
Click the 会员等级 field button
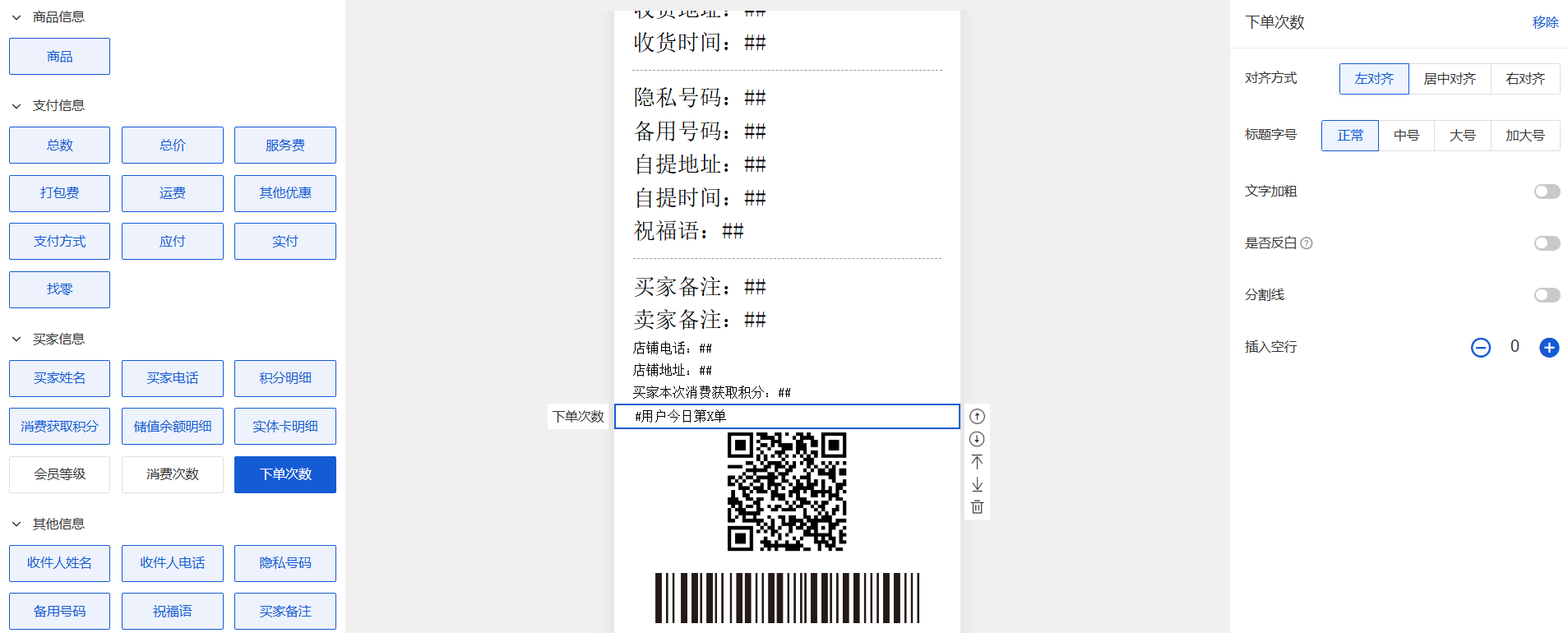[59, 474]
